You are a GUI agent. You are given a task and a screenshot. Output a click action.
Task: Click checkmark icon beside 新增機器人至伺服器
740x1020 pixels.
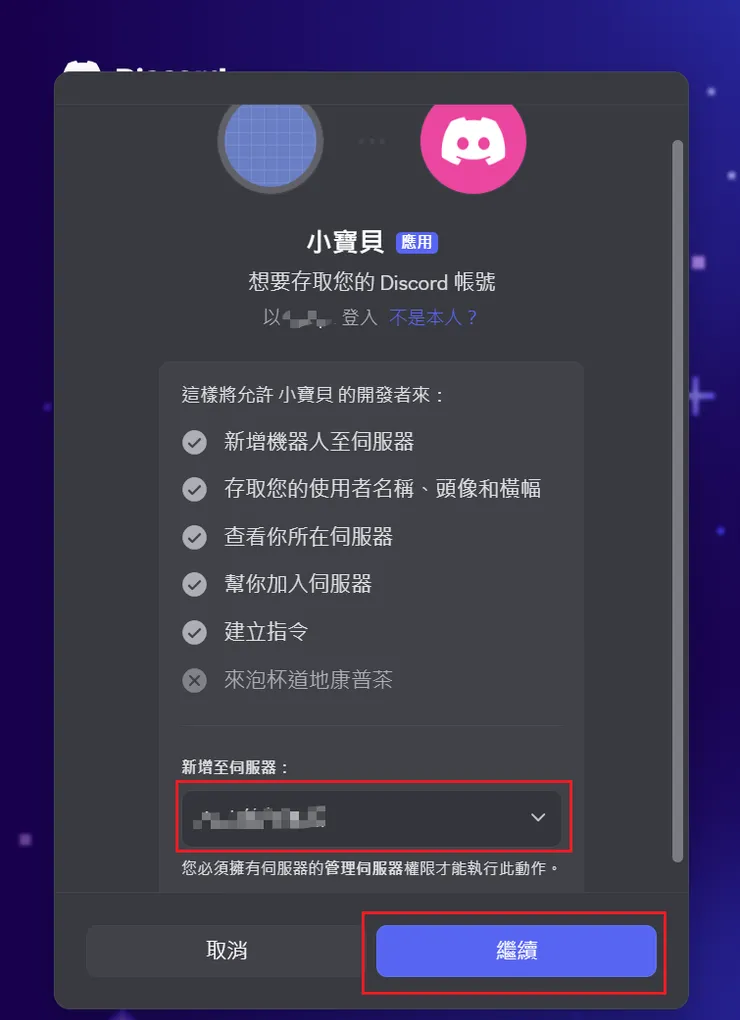[194, 442]
